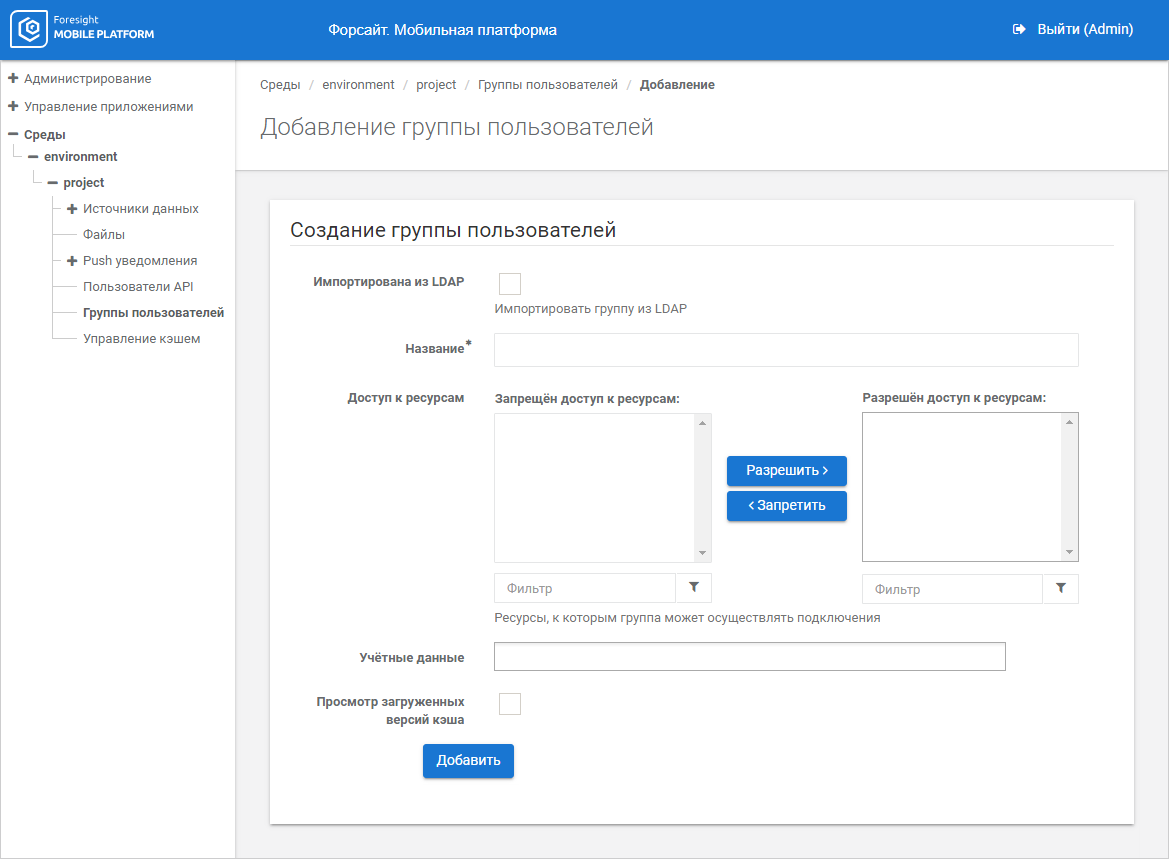Open Пользователи API in the sidebar
The image size is (1169, 859).
(x=138, y=287)
